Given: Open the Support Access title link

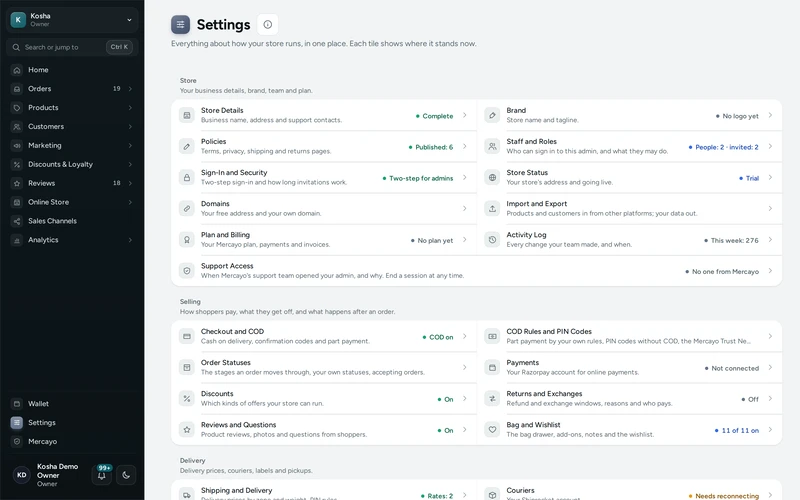Looking at the screenshot, I should (x=227, y=266).
